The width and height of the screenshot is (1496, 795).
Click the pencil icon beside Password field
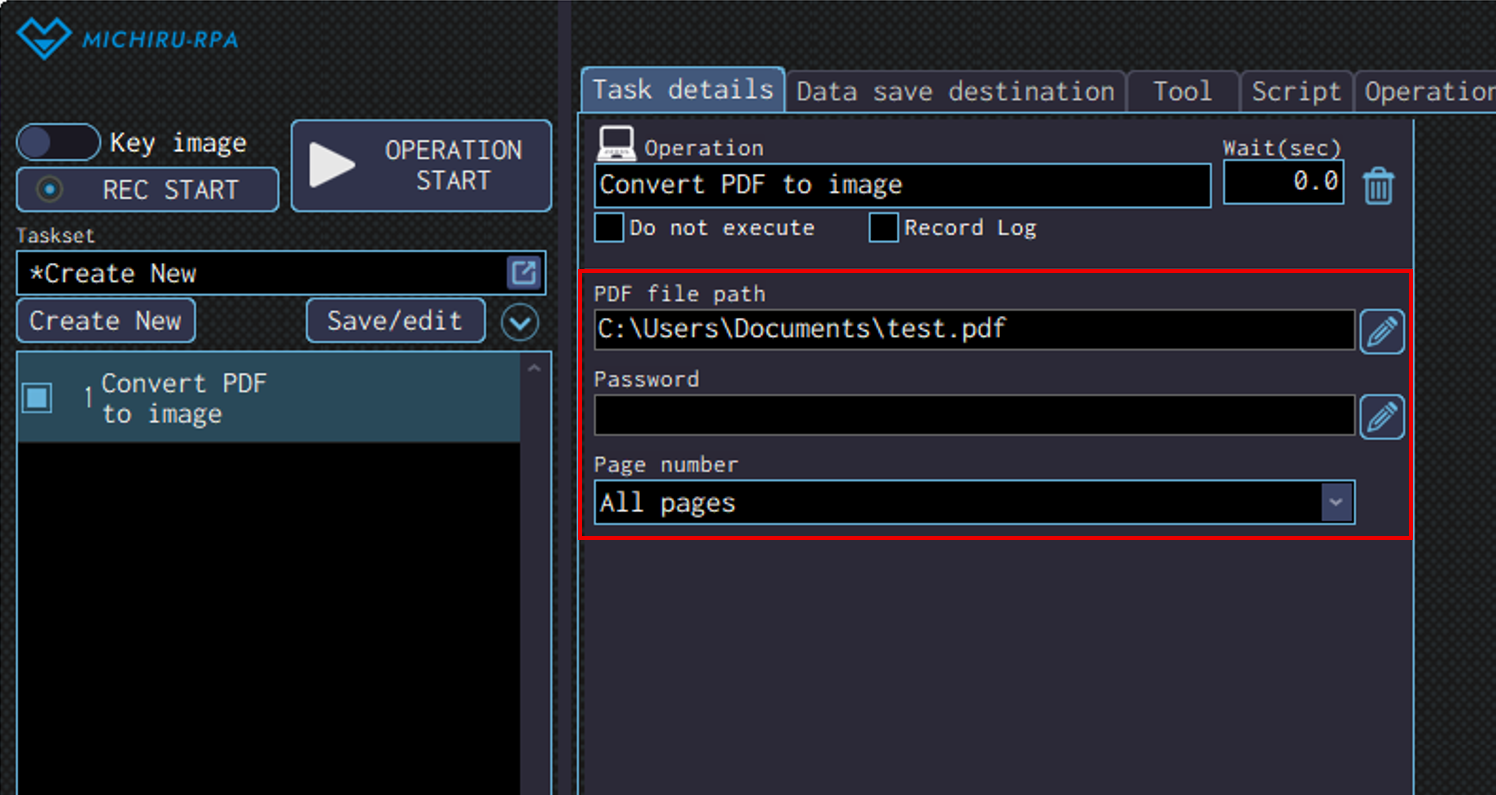(1381, 417)
